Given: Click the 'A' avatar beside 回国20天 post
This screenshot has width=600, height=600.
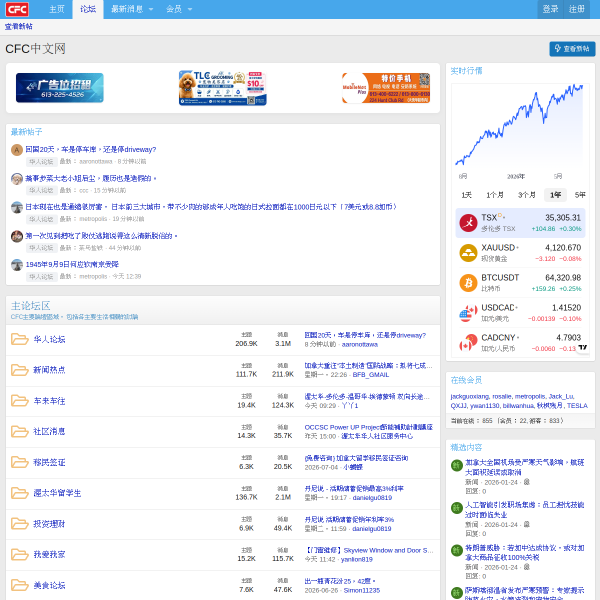Looking at the screenshot, I should coord(16,150).
